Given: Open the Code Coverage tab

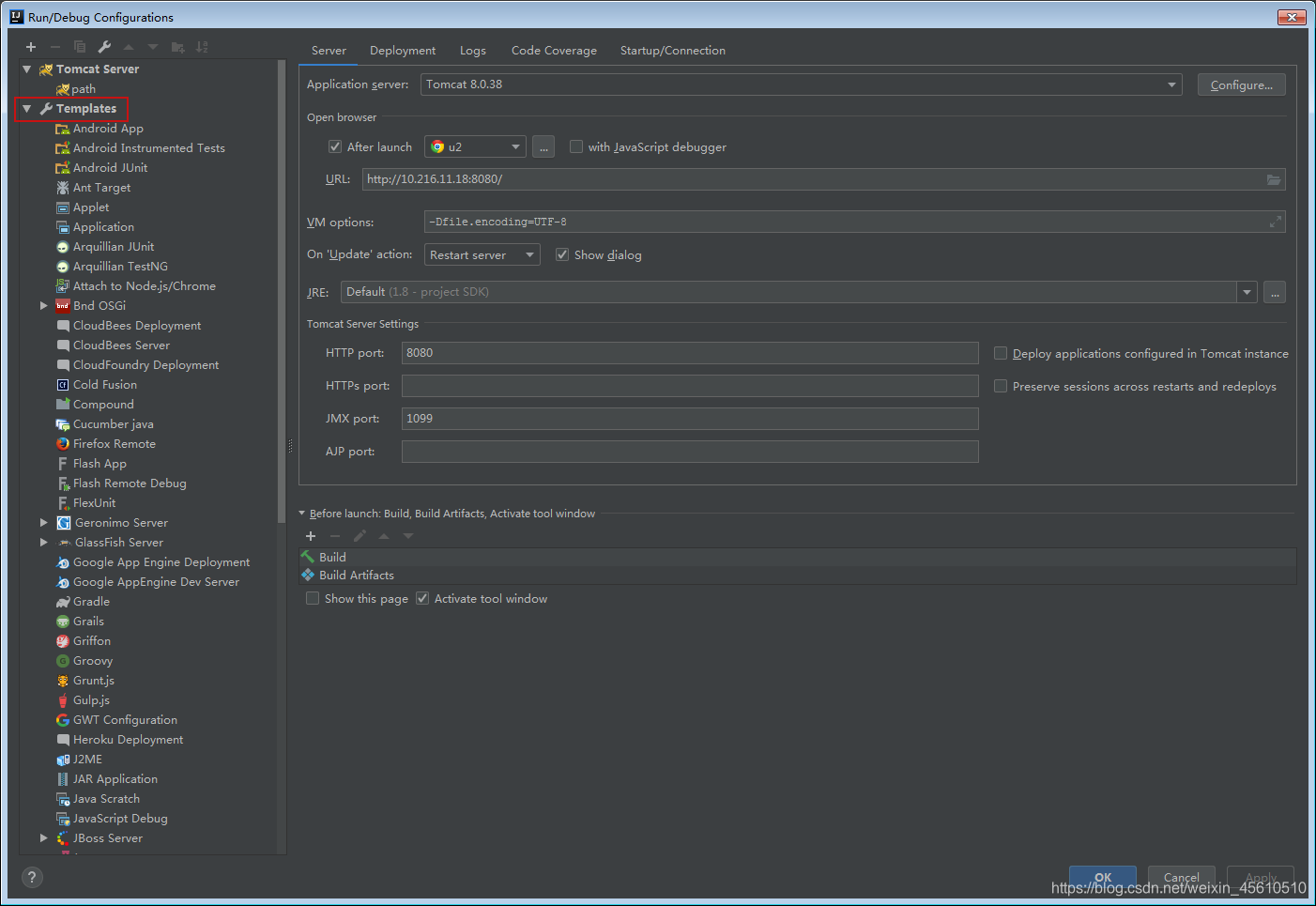Looking at the screenshot, I should (x=554, y=51).
